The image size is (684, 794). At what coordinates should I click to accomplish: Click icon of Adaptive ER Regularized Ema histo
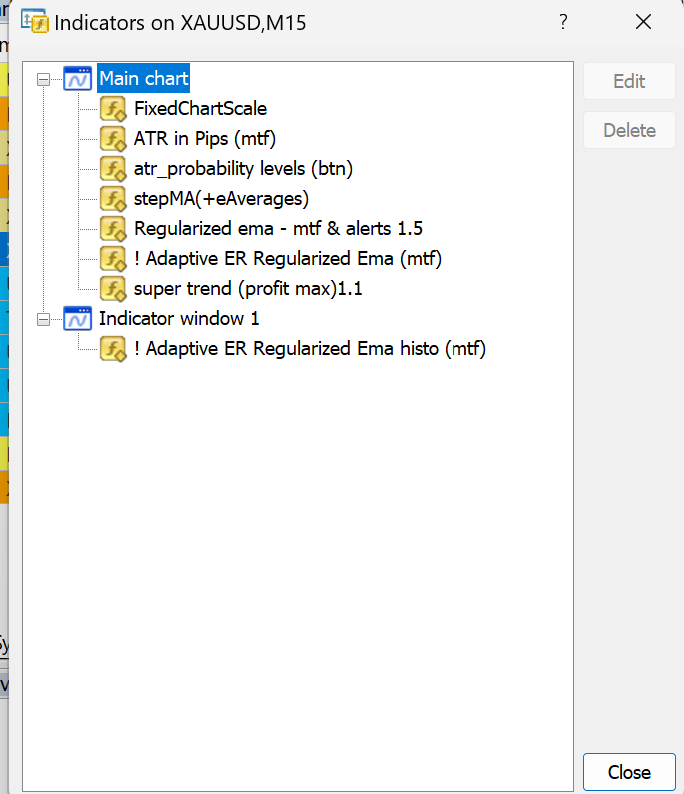pos(113,349)
